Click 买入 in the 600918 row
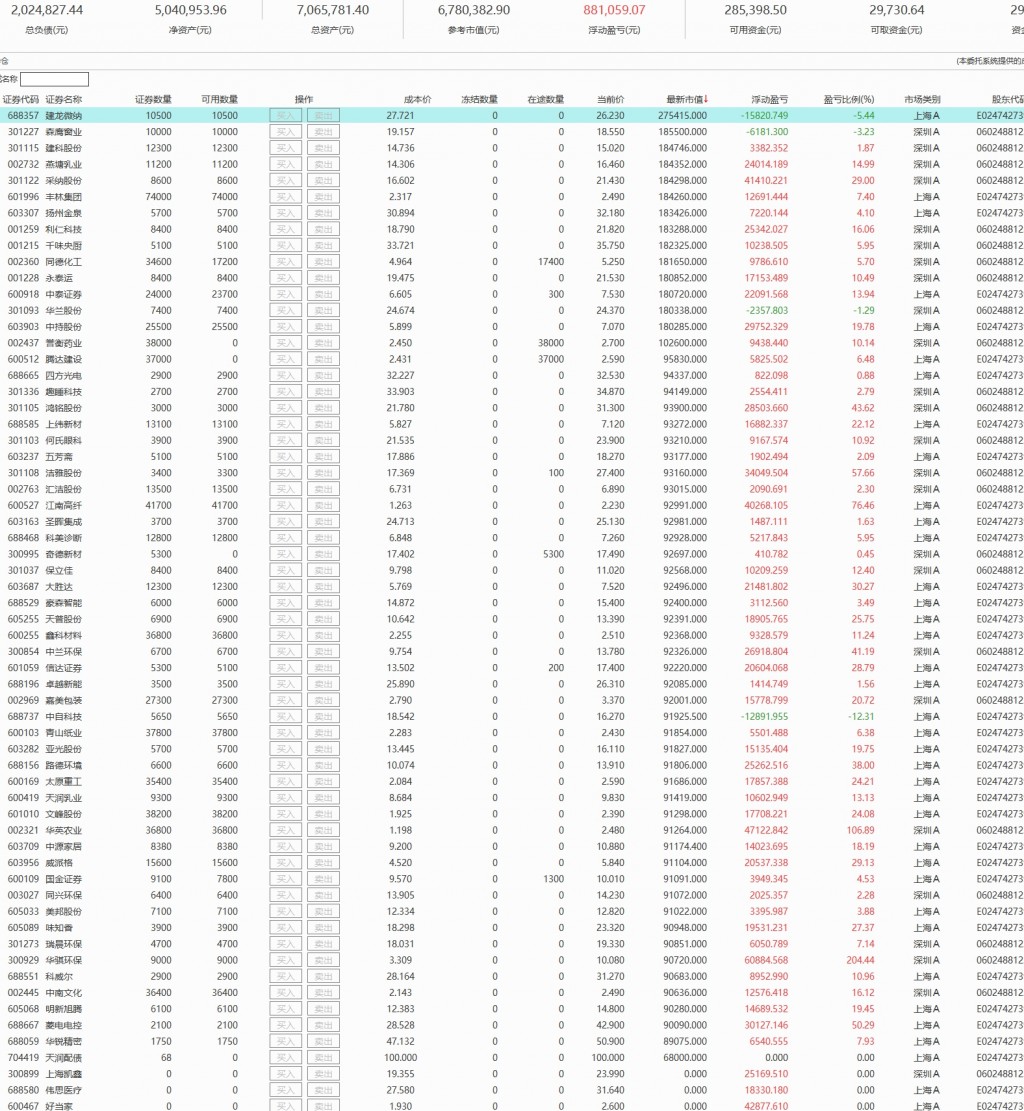 click(286, 294)
